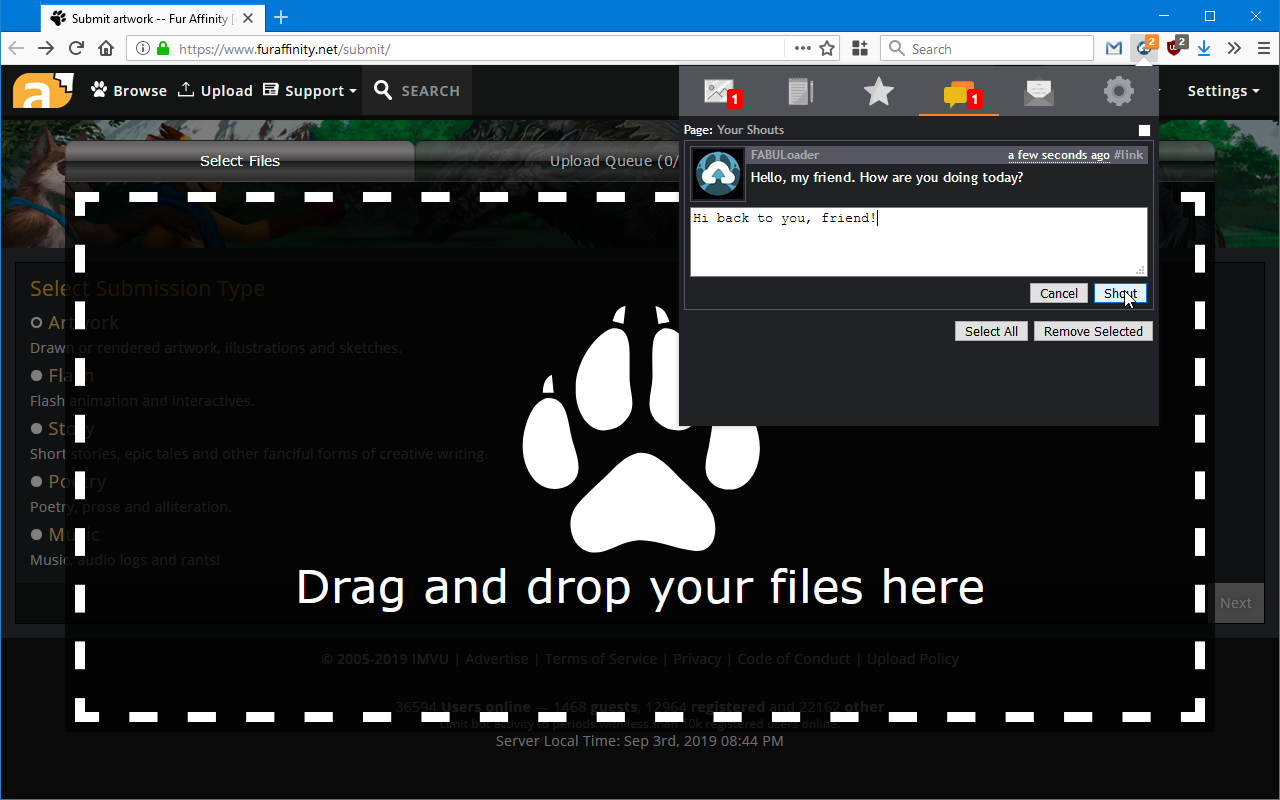Open the favorites star tab in popup

click(x=879, y=92)
